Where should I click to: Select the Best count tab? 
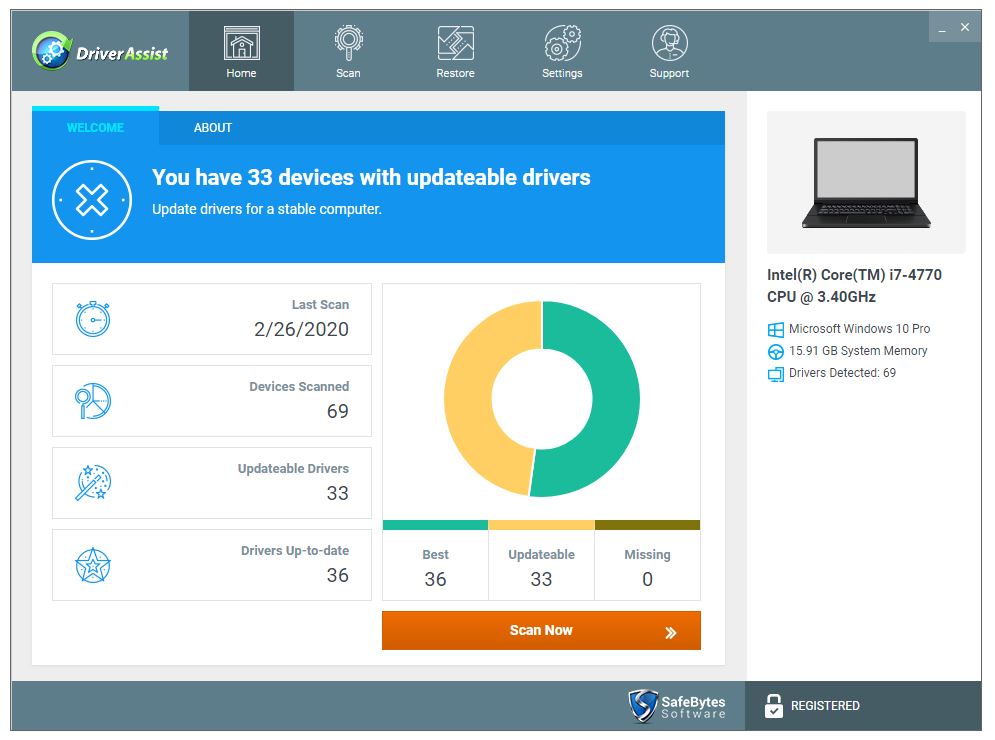point(435,566)
